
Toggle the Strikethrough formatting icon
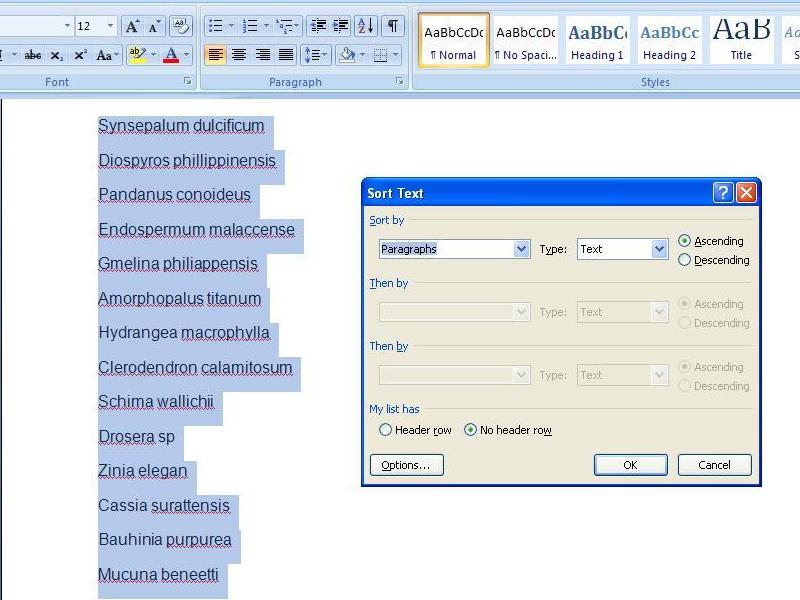(32, 55)
